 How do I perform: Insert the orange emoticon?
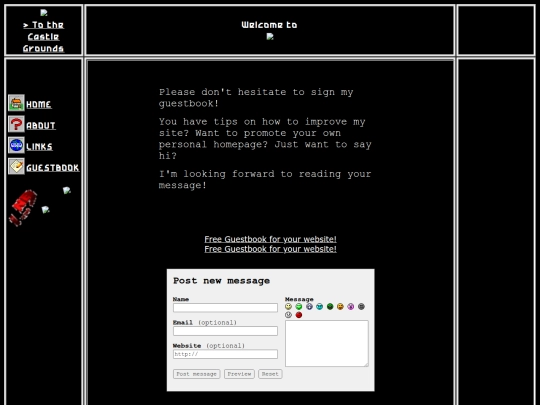coord(340,307)
